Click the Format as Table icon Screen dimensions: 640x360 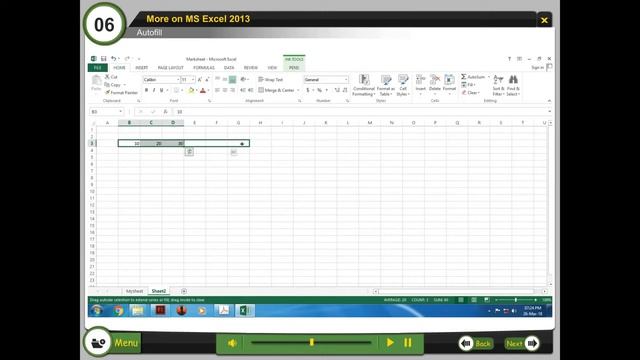[386, 80]
